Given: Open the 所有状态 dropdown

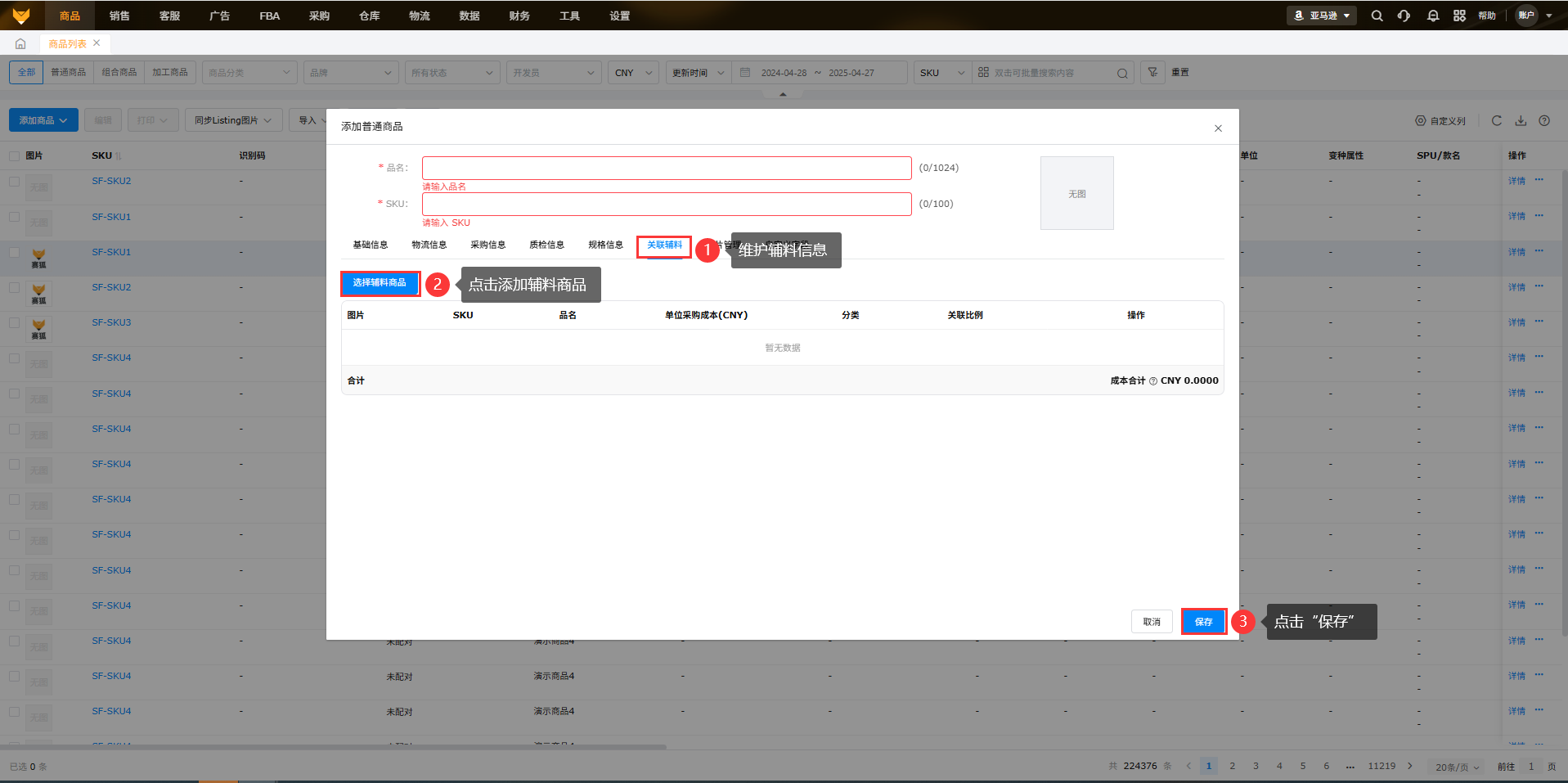Looking at the screenshot, I should (x=452, y=73).
